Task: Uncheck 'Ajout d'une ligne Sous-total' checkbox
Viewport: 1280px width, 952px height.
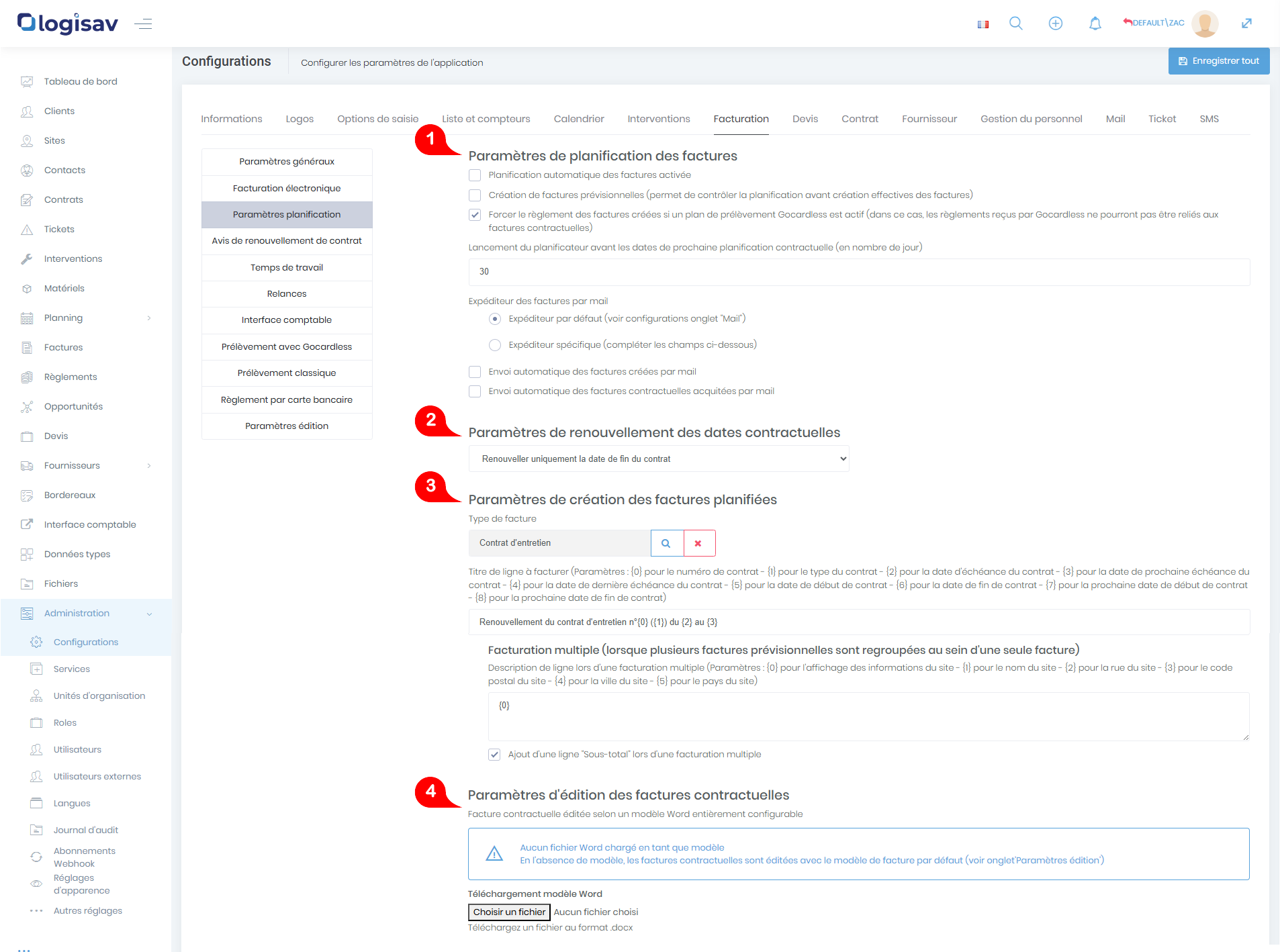Action: coord(494,755)
